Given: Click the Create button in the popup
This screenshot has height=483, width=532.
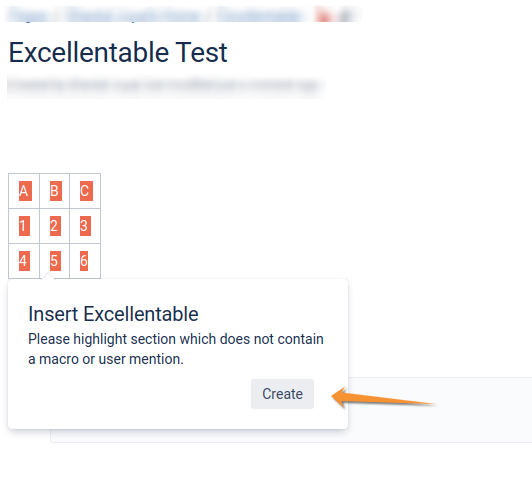Looking at the screenshot, I should (282, 394).
